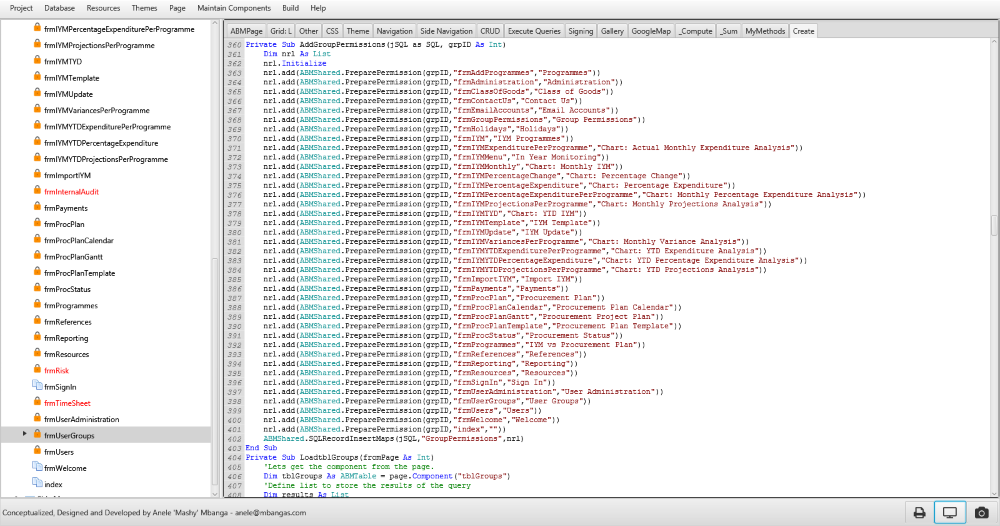Switch to the _Compute tab
This screenshot has height=526, width=1000.
(696, 31)
